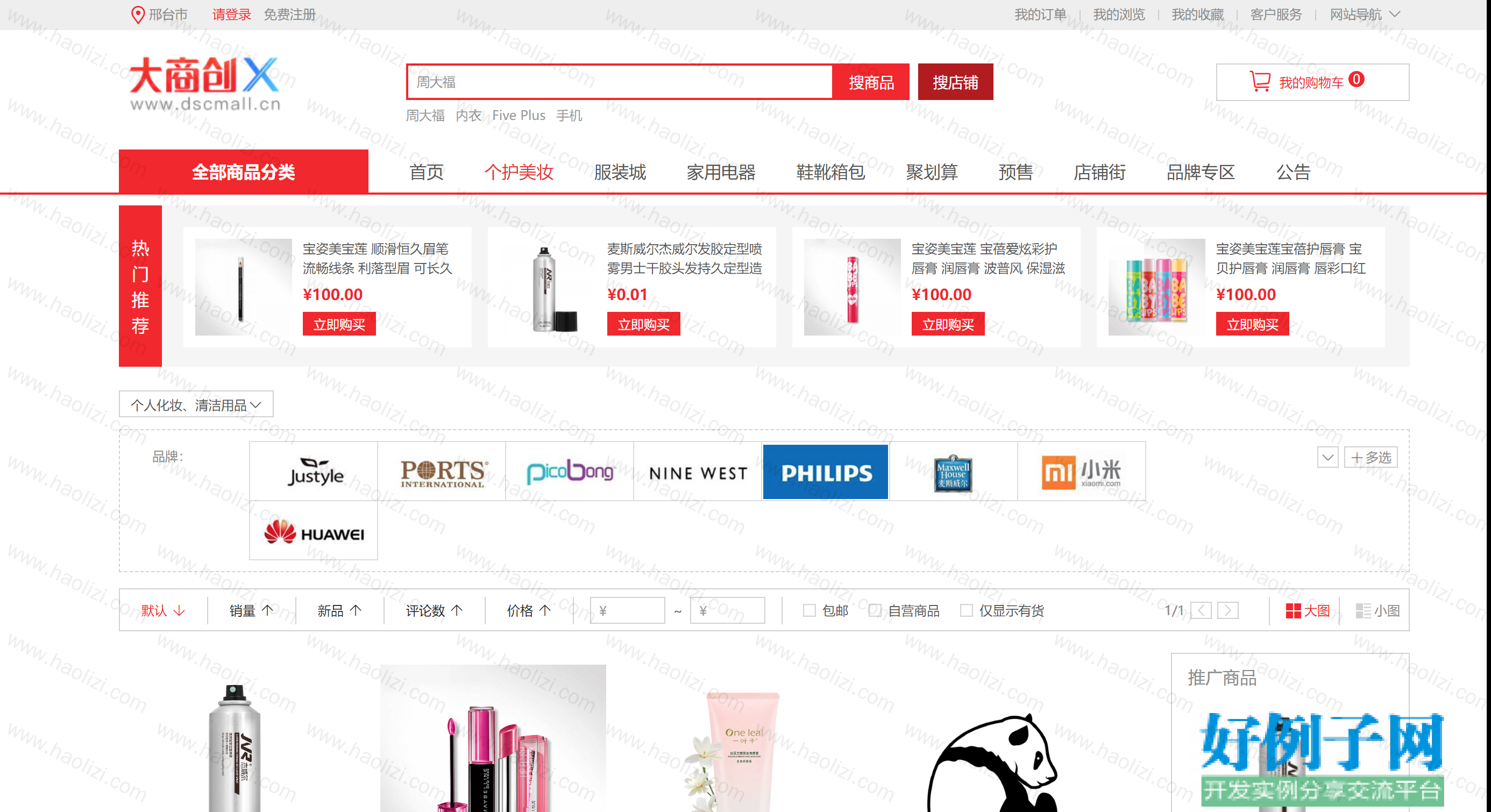Viewport: 1491px width, 812px height.
Task: Click the 内衣 hot search keyword
Action: (x=468, y=116)
